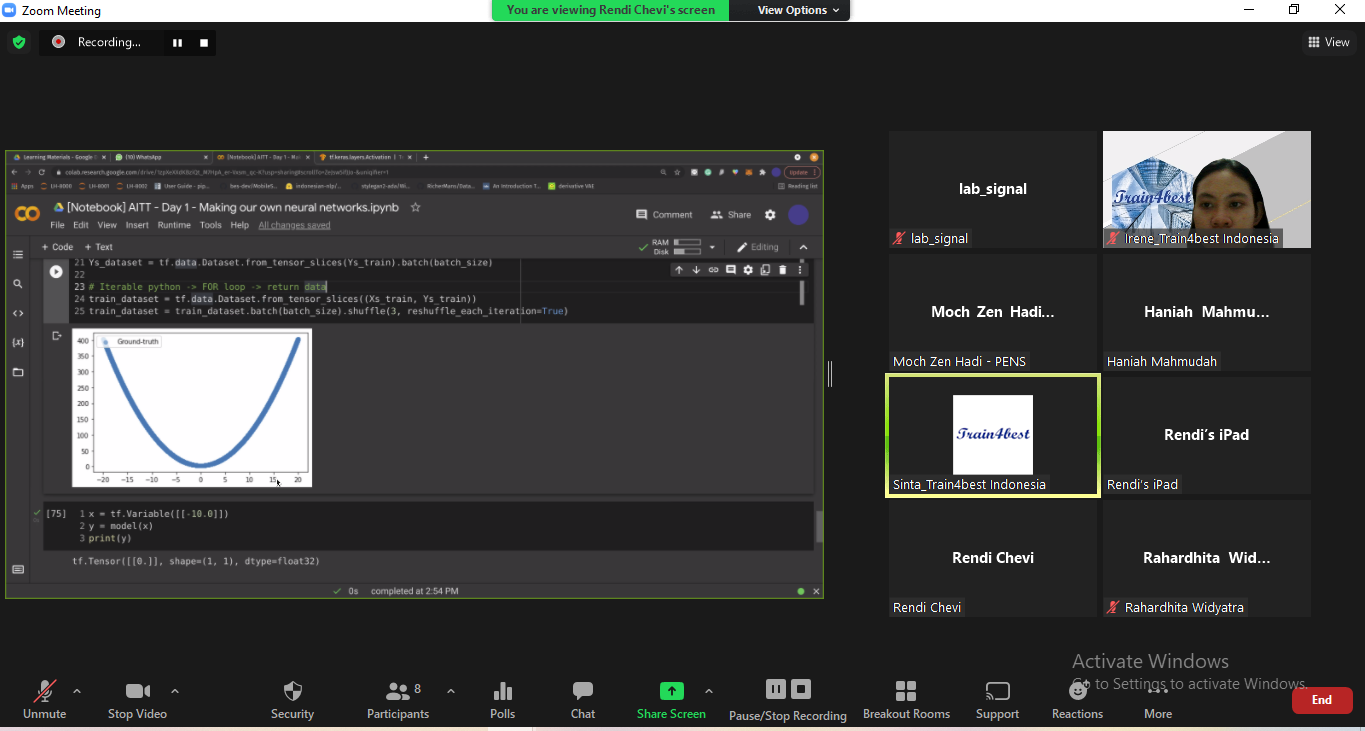
Task: Open the Colab variables {x} sidebar icon
Action: pyautogui.click(x=18, y=342)
